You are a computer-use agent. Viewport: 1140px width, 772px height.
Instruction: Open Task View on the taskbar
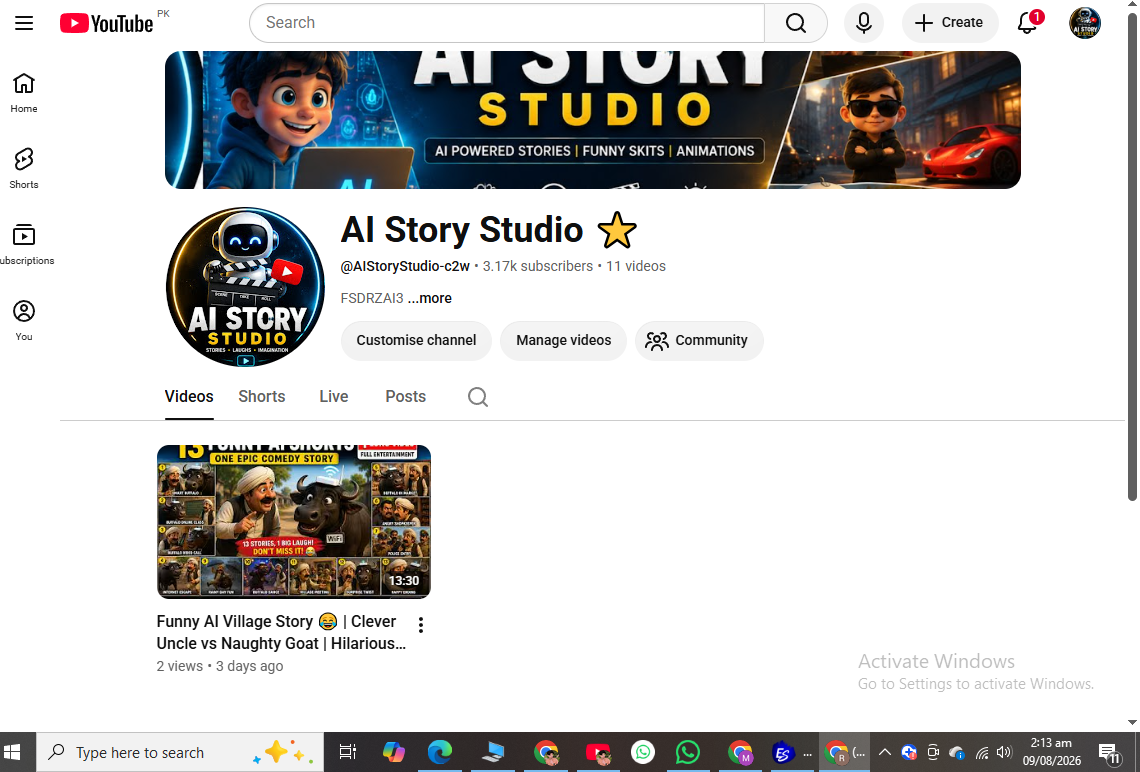[x=348, y=752]
